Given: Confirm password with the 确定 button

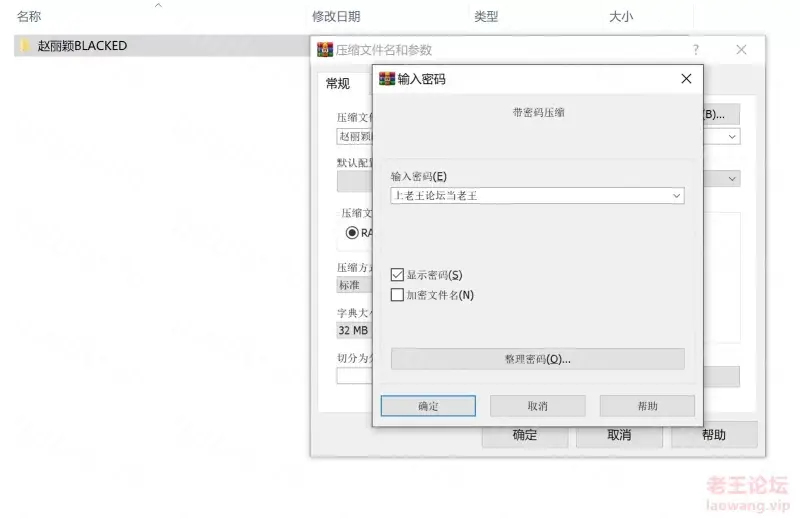Looking at the screenshot, I should point(428,406).
